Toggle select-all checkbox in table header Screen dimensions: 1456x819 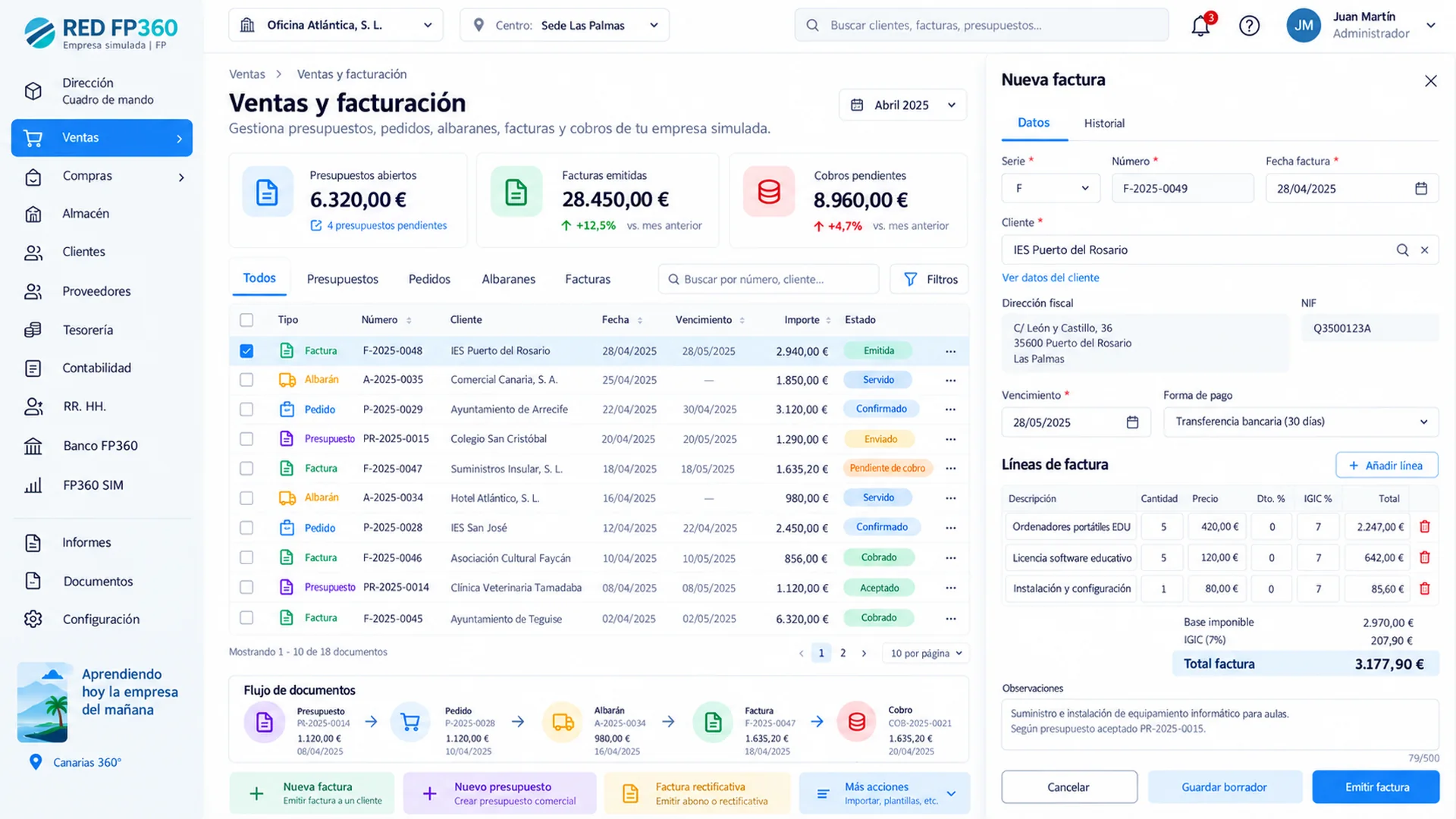pyautogui.click(x=246, y=320)
